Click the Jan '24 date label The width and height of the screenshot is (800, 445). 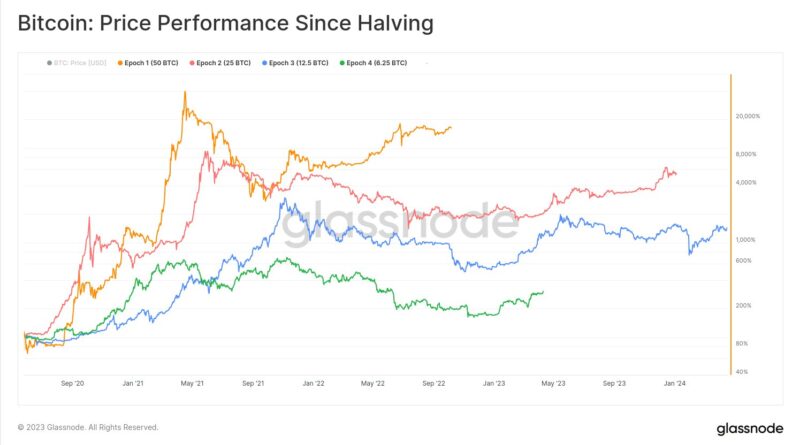(x=675, y=383)
